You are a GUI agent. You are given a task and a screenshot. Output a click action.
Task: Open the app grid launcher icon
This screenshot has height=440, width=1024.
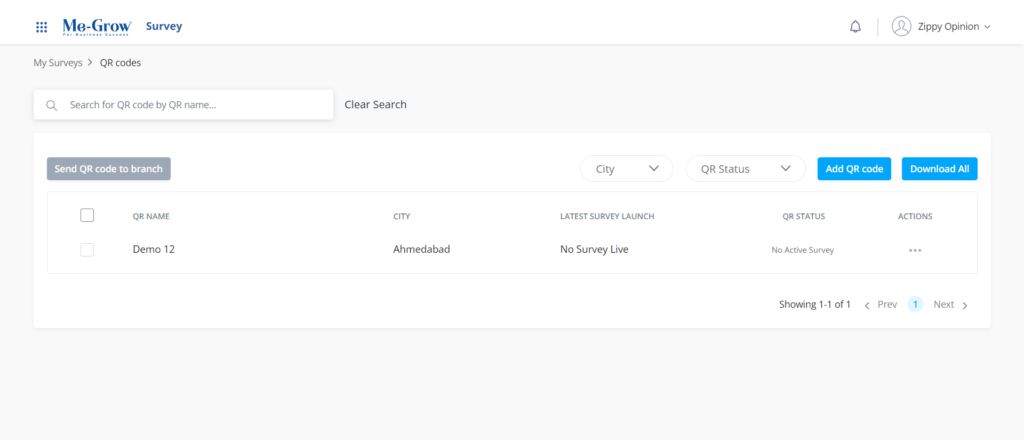[41, 27]
